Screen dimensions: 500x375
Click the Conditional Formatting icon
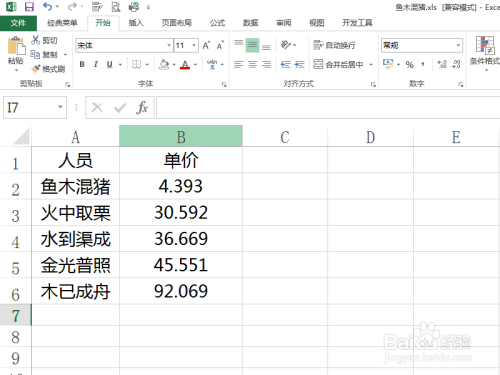(485, 45)
